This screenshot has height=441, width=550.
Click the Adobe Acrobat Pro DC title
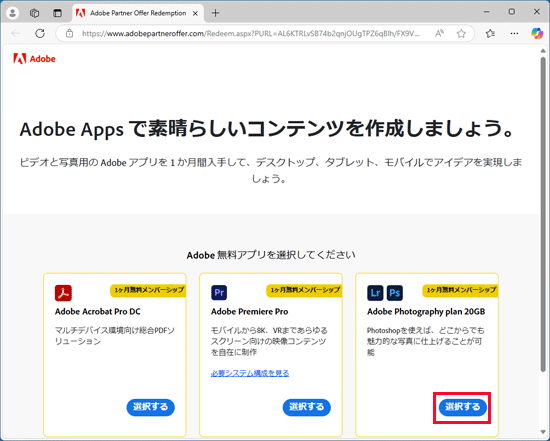[98, 312]
